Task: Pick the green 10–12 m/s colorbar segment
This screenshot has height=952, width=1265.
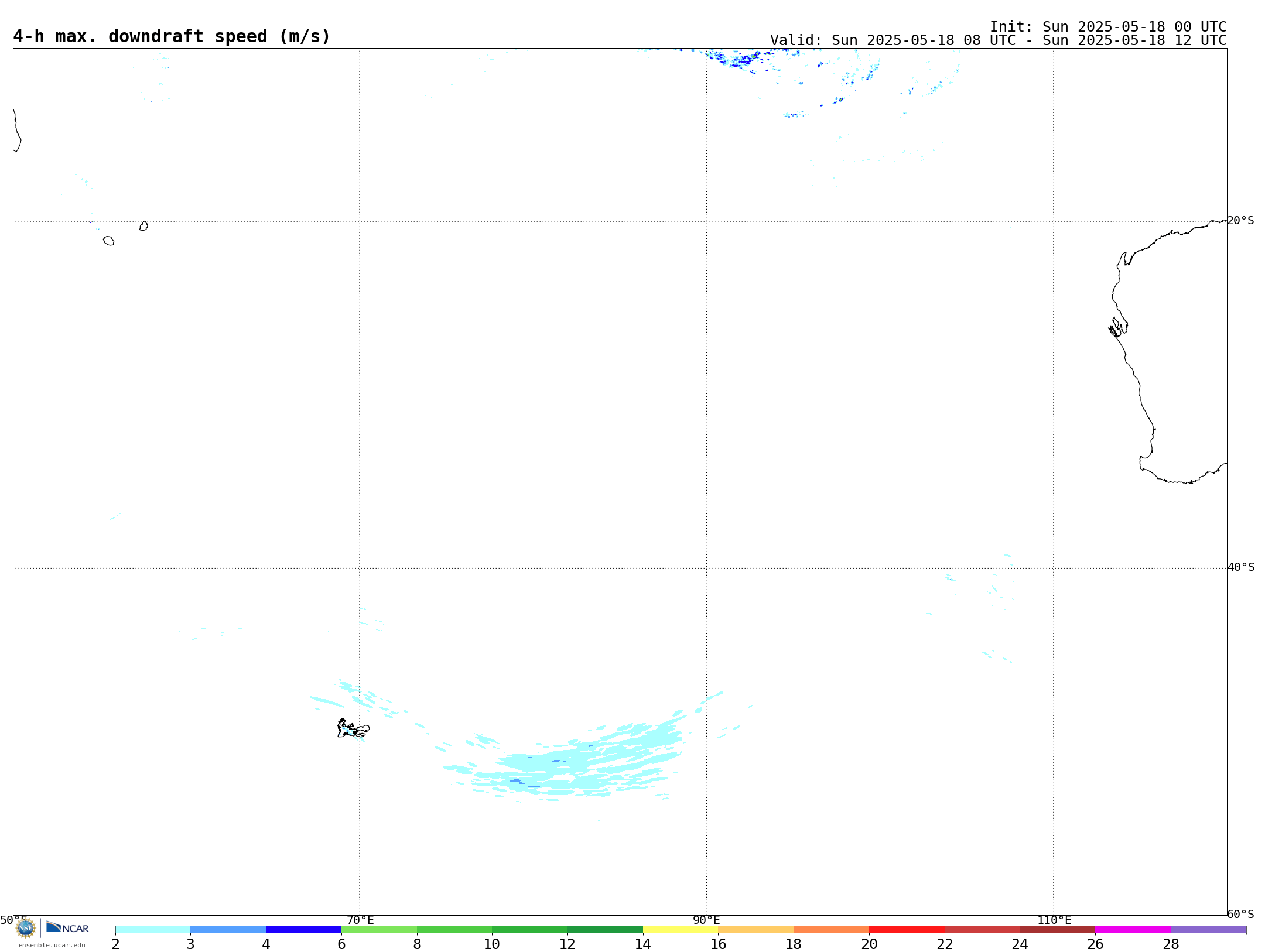Action: click(530, 929)
